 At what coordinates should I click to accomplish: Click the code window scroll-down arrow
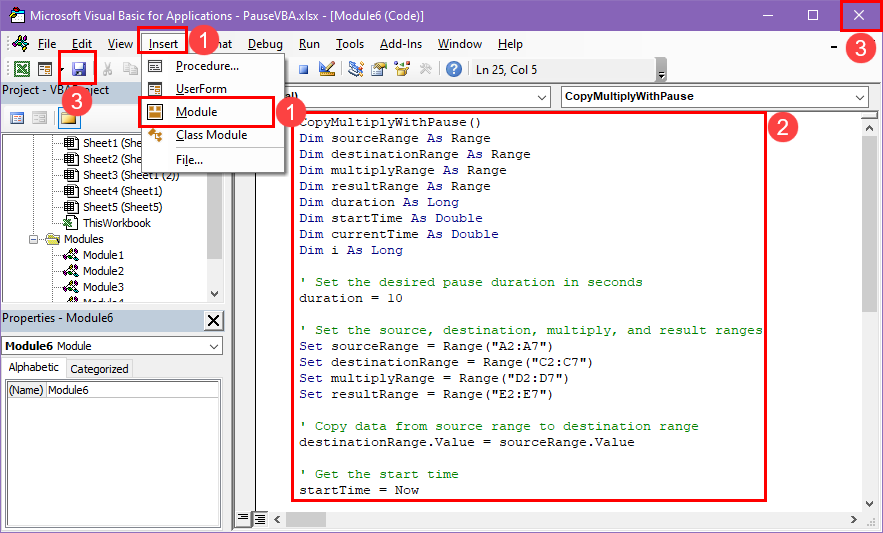tap(869, 504)
